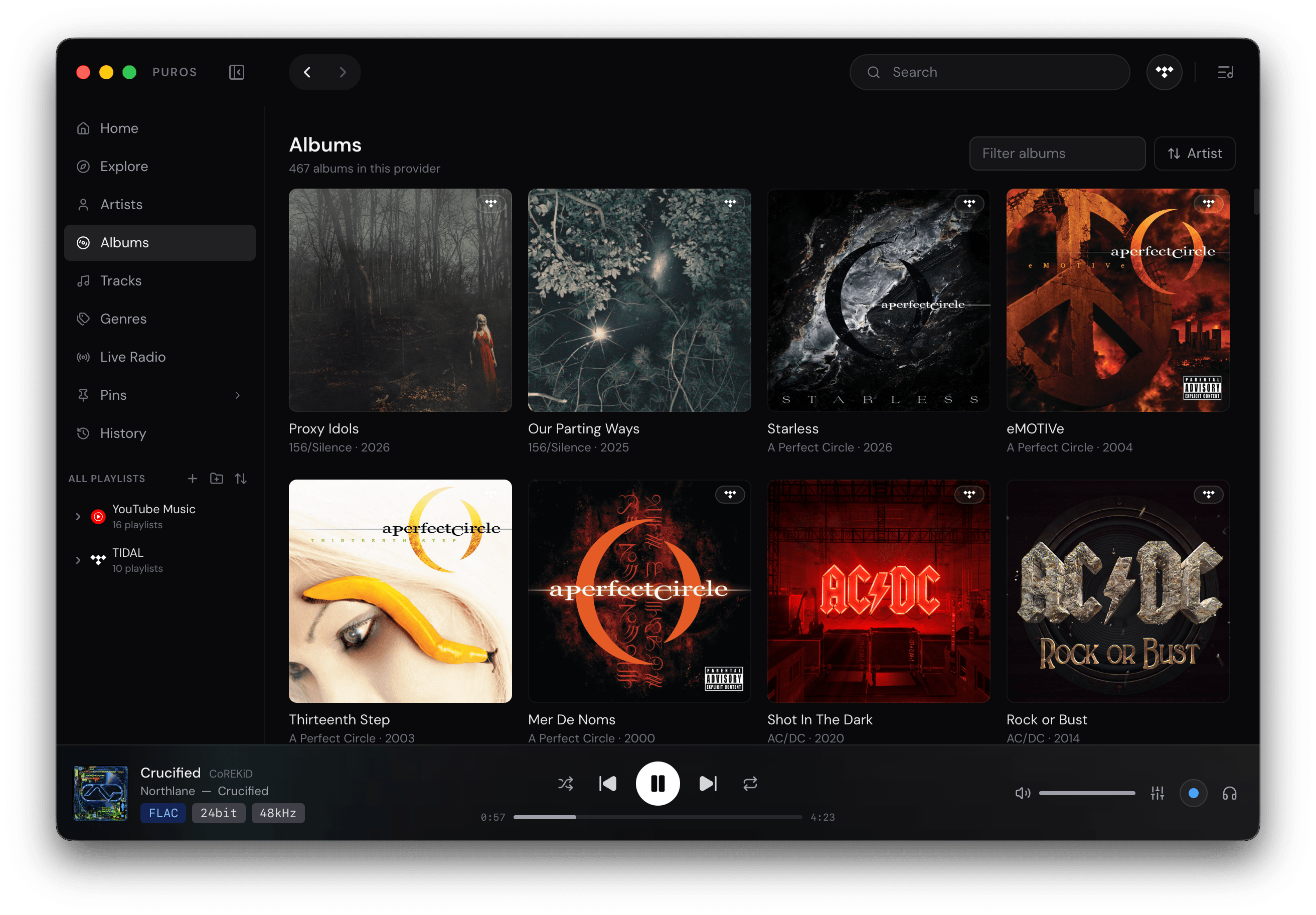This screenshot has height=915, width=1316.
Task: Open Artists in the sidebar
Action: click(160, 204)
